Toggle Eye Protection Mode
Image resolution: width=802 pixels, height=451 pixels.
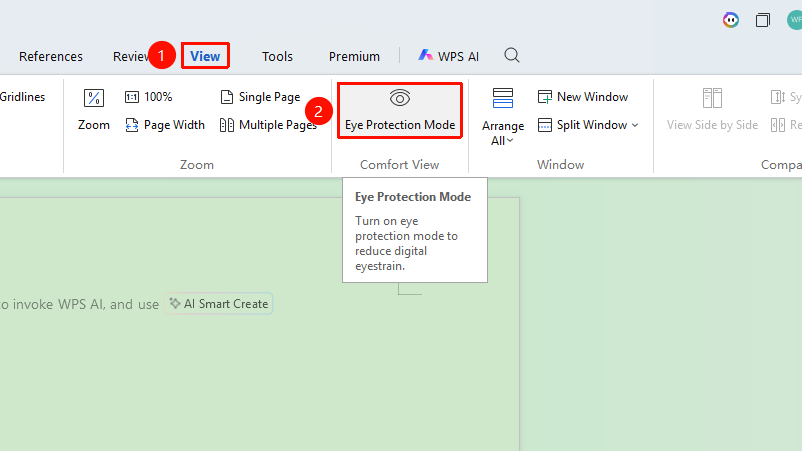400,110
